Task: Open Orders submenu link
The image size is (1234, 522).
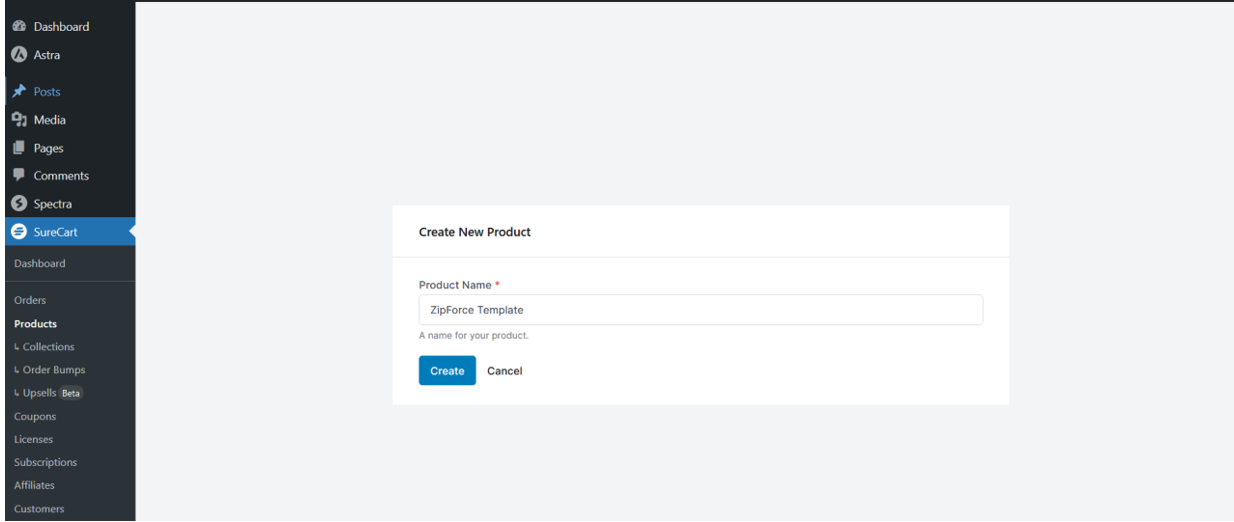Action: (x=30, y=300)
